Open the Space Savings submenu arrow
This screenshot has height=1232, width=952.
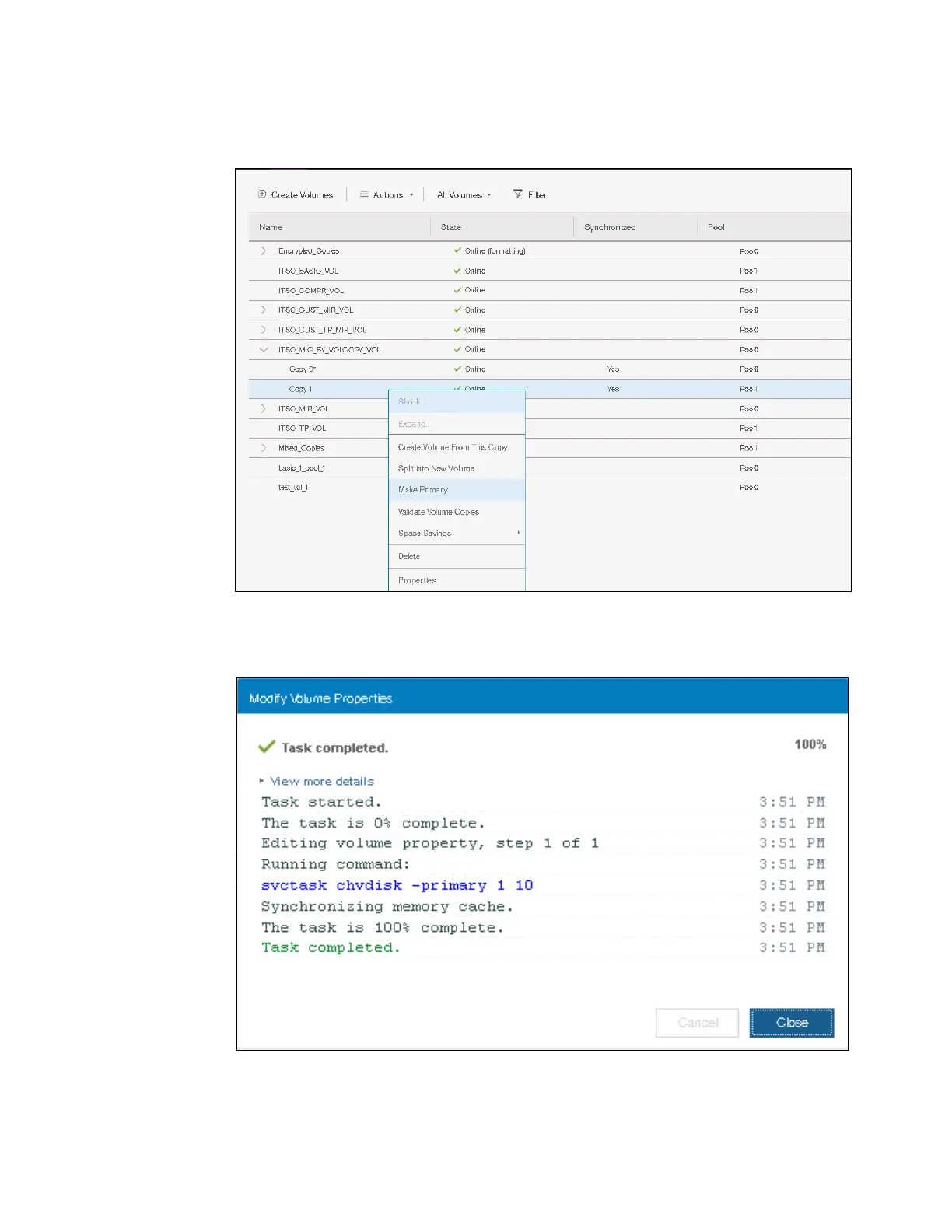[x=519, y=533]
